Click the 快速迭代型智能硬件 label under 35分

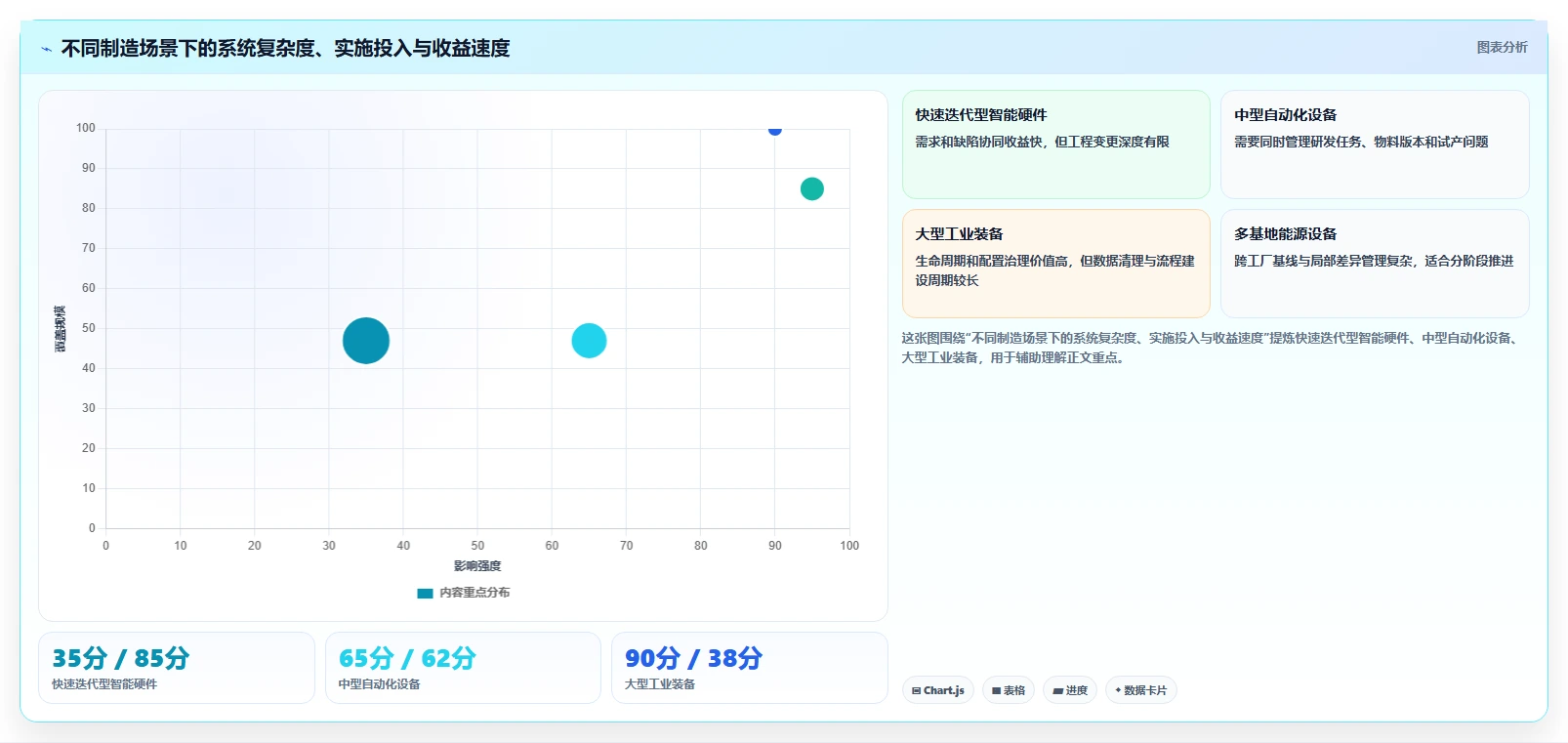104,684
